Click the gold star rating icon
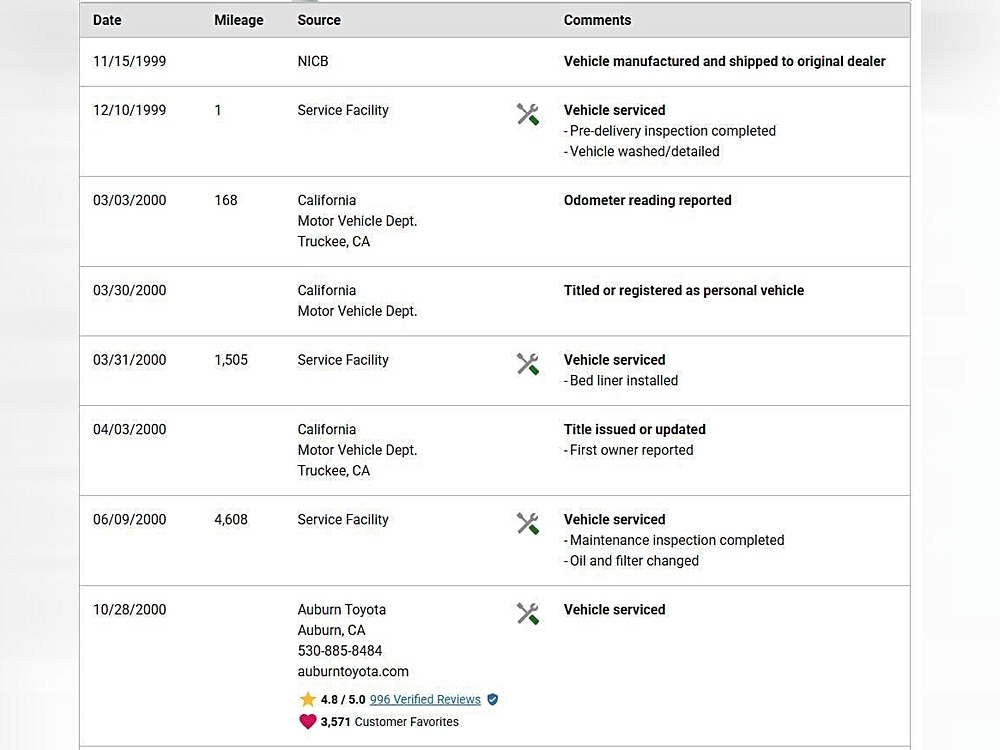This screenshot has height=750, width=1000. [308, 700]
